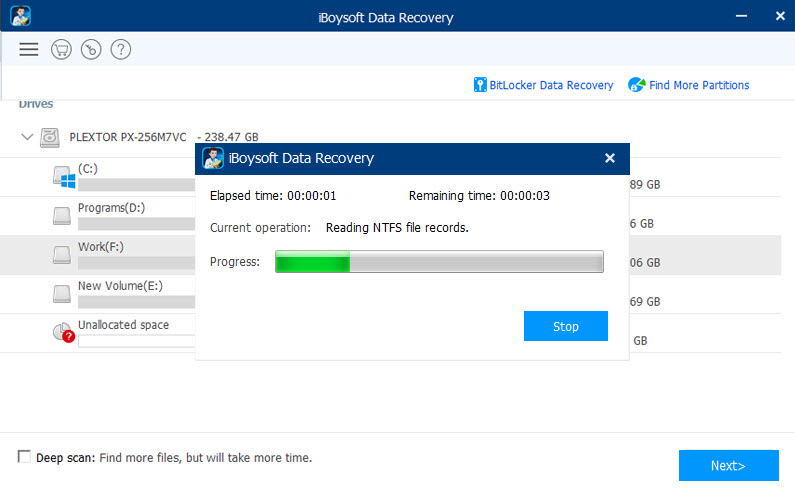Screen dimensions: 795x498
Task: Open the hamburger menu
Action: [x=29, y=49]
